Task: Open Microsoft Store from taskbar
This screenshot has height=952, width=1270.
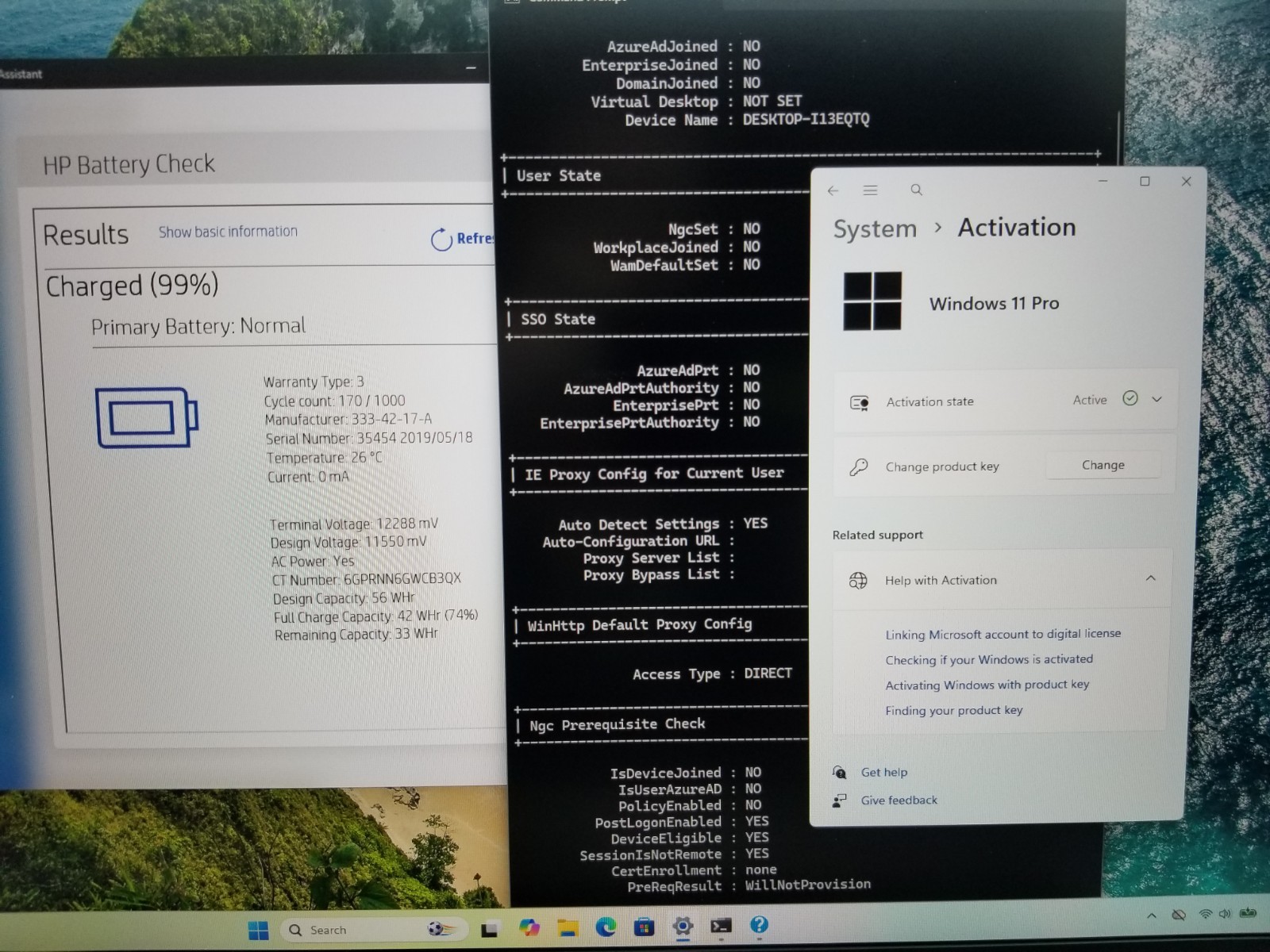Action: [x=644, y=927]
